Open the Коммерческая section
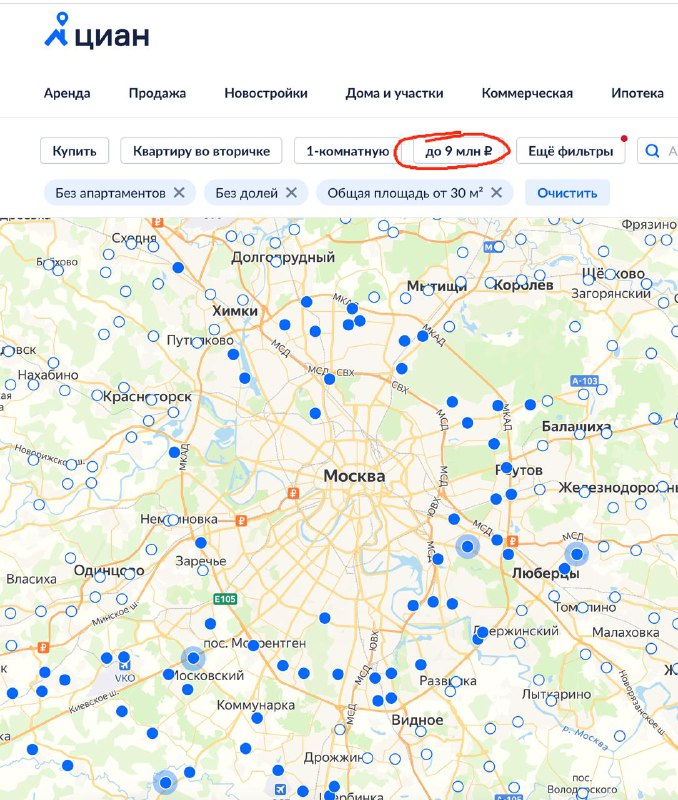This screenshot has width=678, height=800. [x=527, y=93]
